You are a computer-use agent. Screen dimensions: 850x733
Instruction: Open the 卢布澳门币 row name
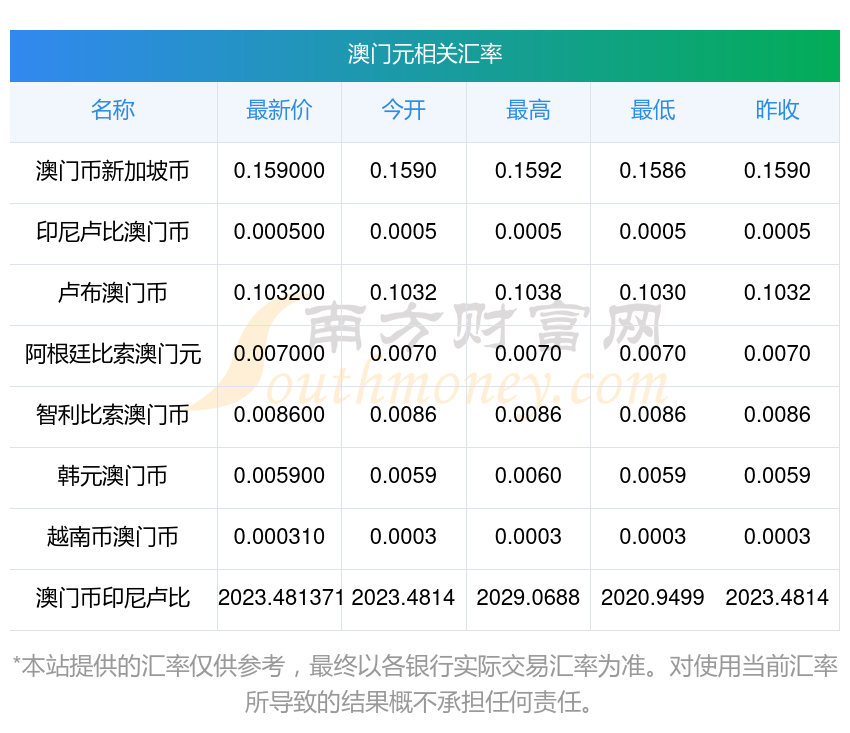[x=113, y=293]
